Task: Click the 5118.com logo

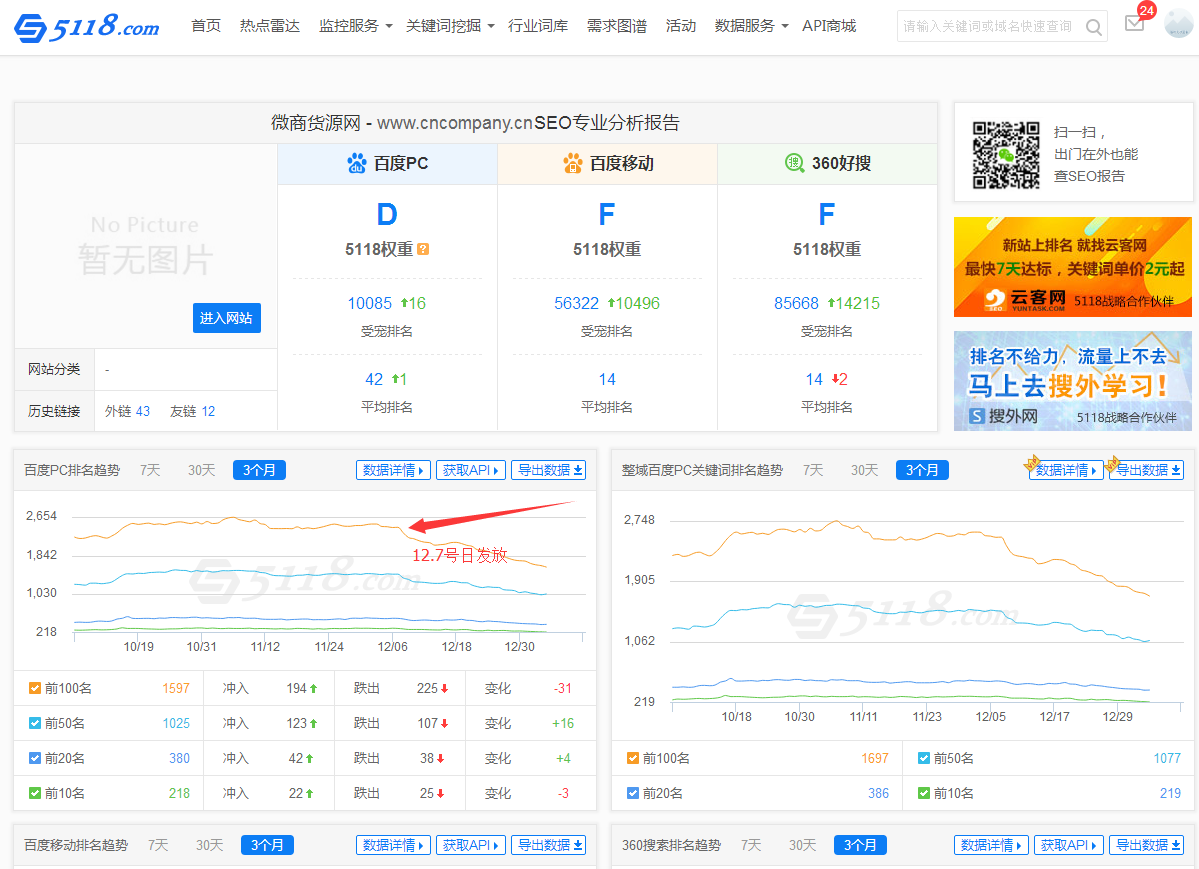Action: point(86,28)
